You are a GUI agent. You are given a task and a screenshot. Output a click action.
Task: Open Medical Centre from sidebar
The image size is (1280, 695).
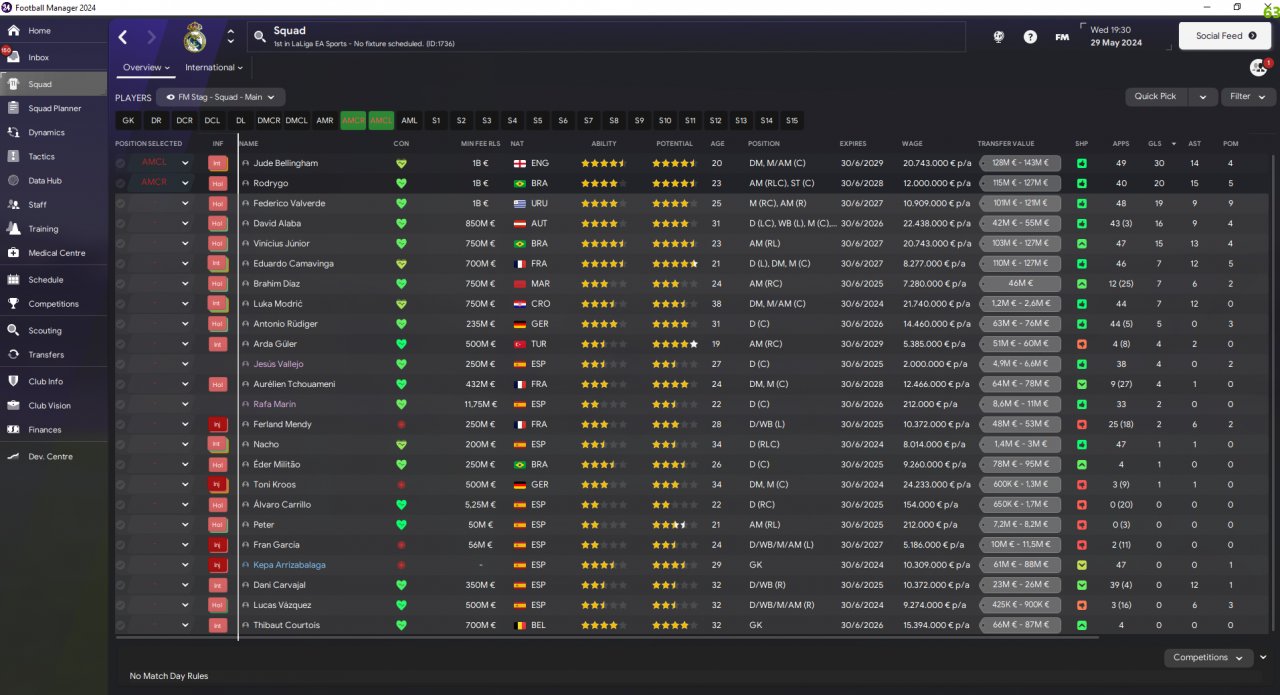pyautogui.click(x=54, y=253)
